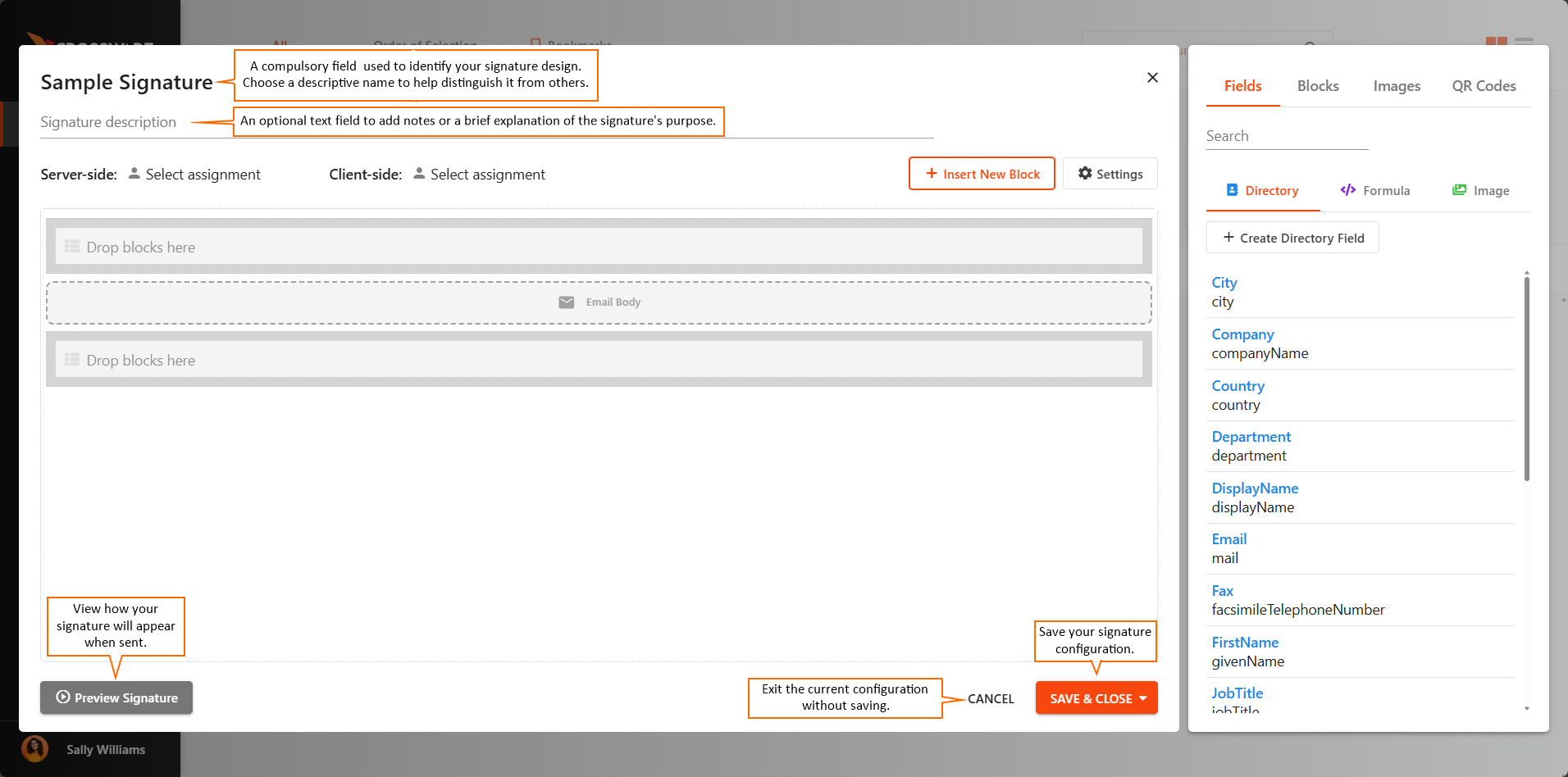This screenshot has width=1568, height=777.
Task: Open the Formula sub-tab
Action: coord(1386,189)
